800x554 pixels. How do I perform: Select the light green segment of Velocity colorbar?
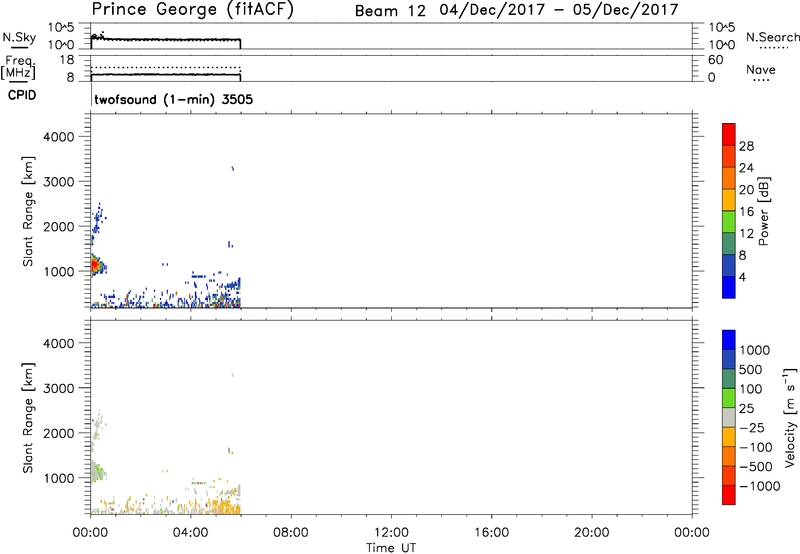(729, 398)
